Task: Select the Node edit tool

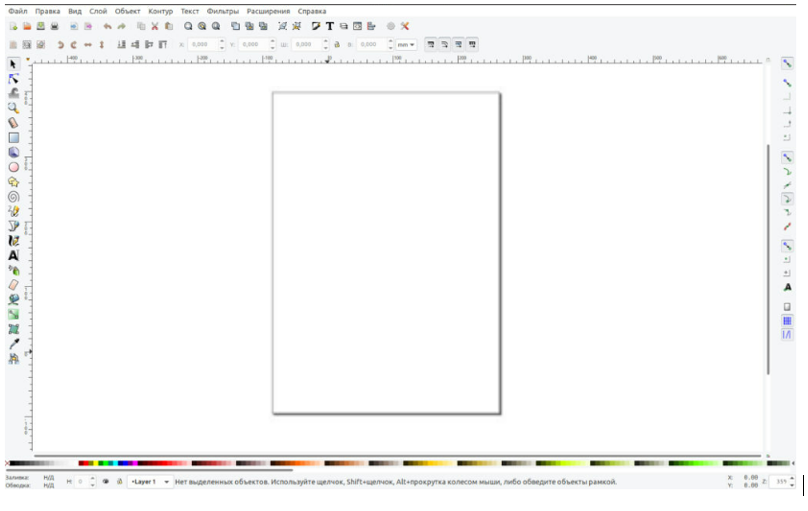Action: [x=13, y=79]
